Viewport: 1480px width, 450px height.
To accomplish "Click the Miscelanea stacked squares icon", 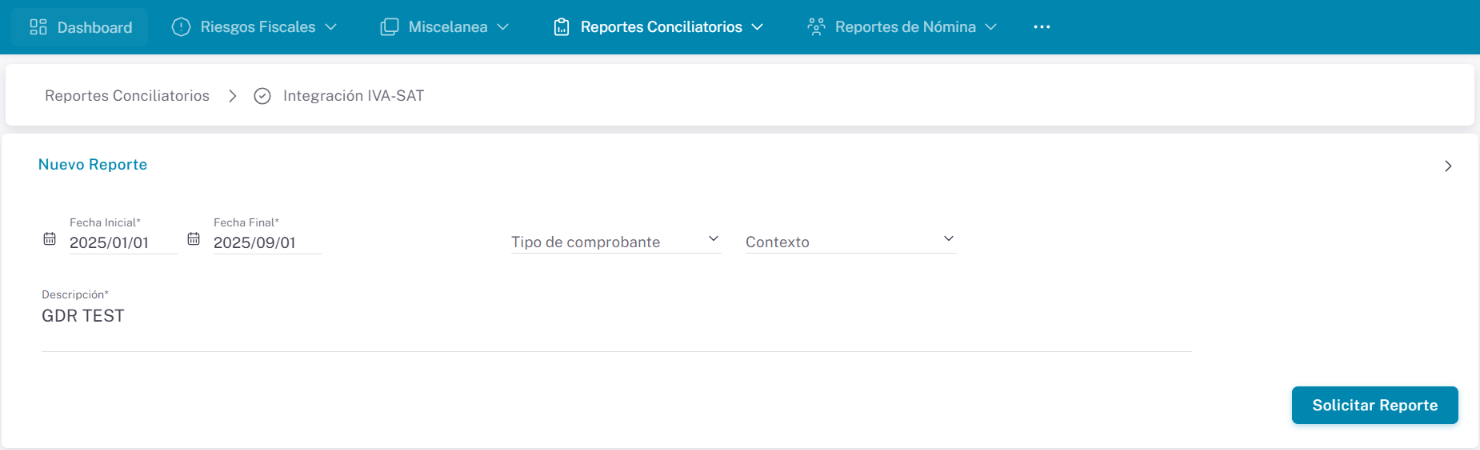I will point(390,27).
